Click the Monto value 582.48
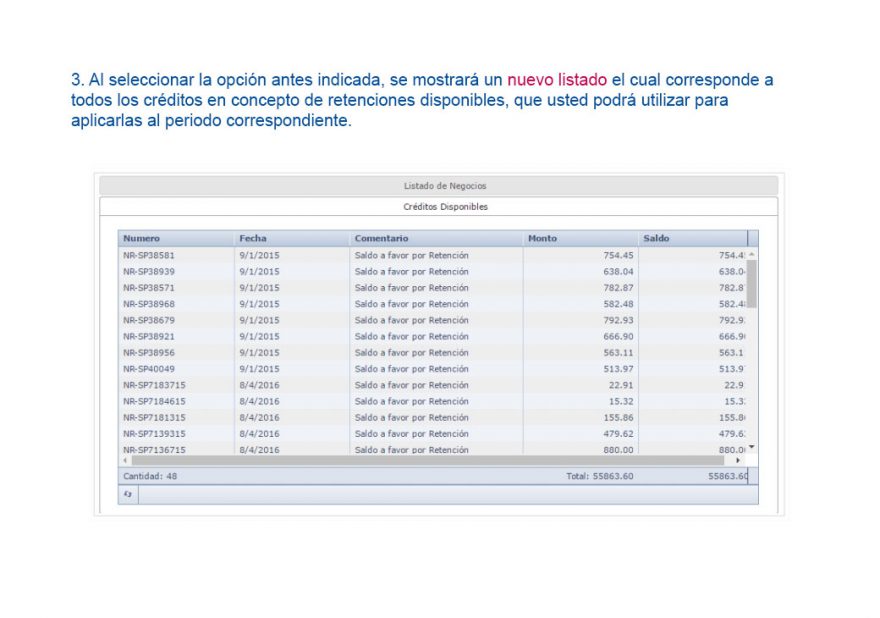880x618 pixels. (618, 304)
